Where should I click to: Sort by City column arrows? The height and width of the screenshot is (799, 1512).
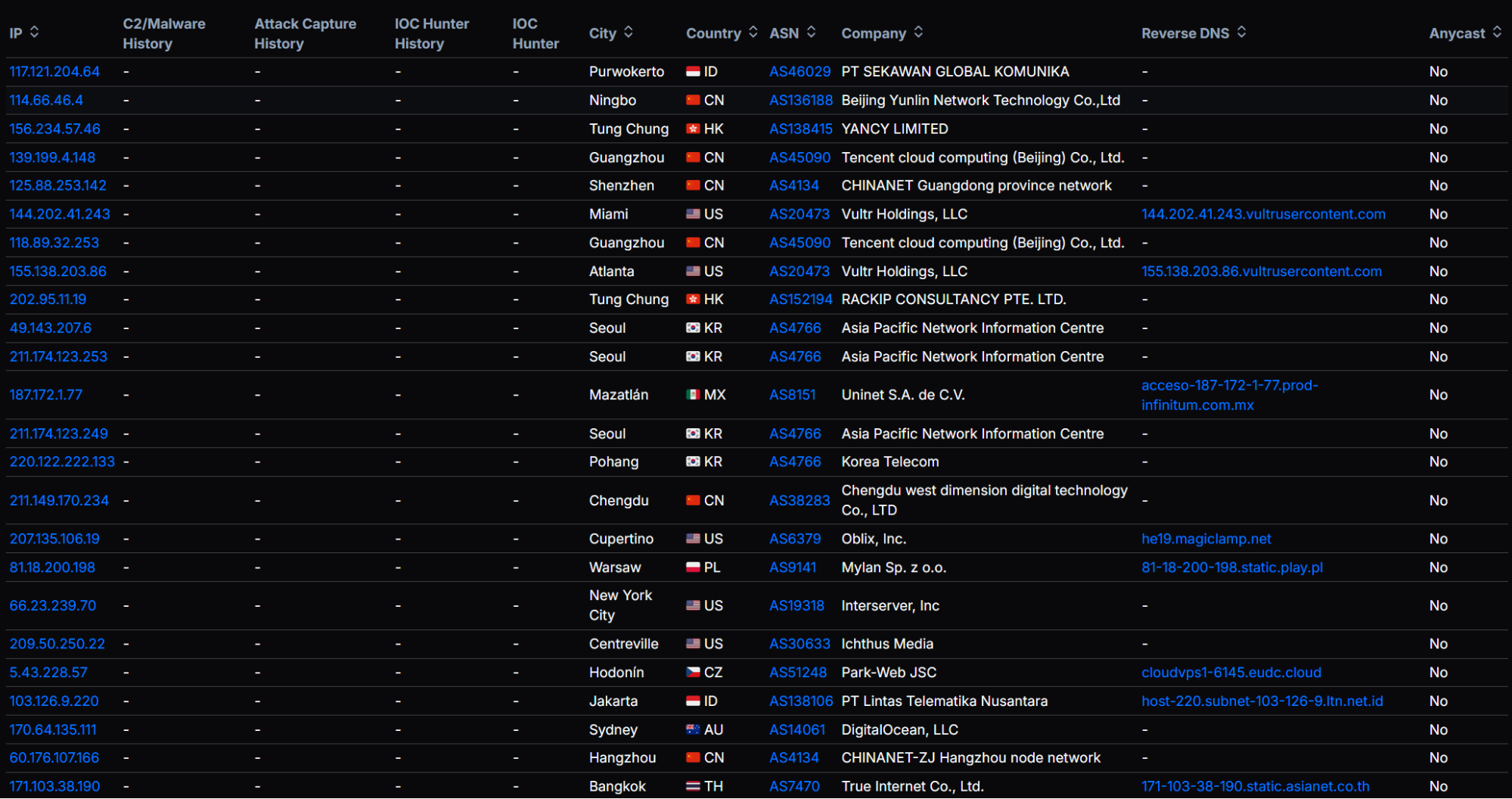click(x=629, y=33)
